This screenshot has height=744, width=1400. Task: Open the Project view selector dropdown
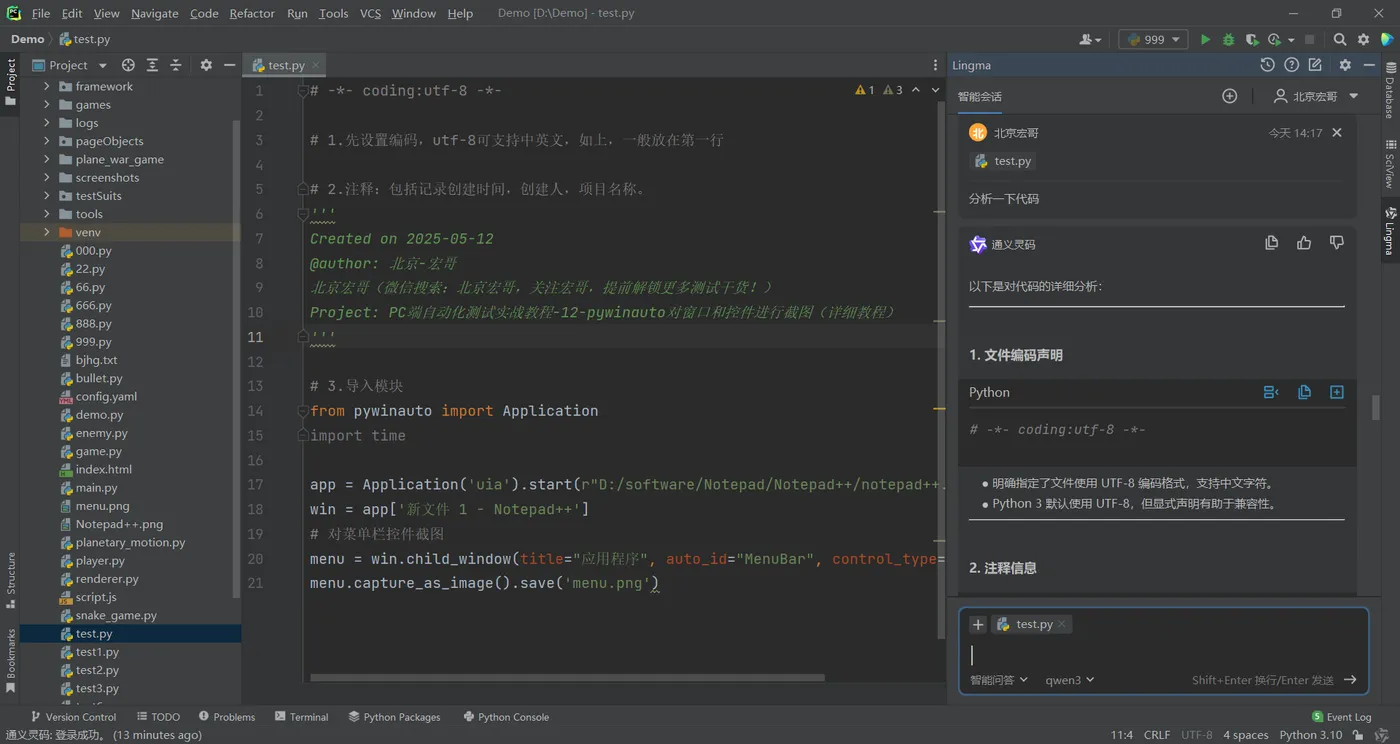click(x=69, y=65)
